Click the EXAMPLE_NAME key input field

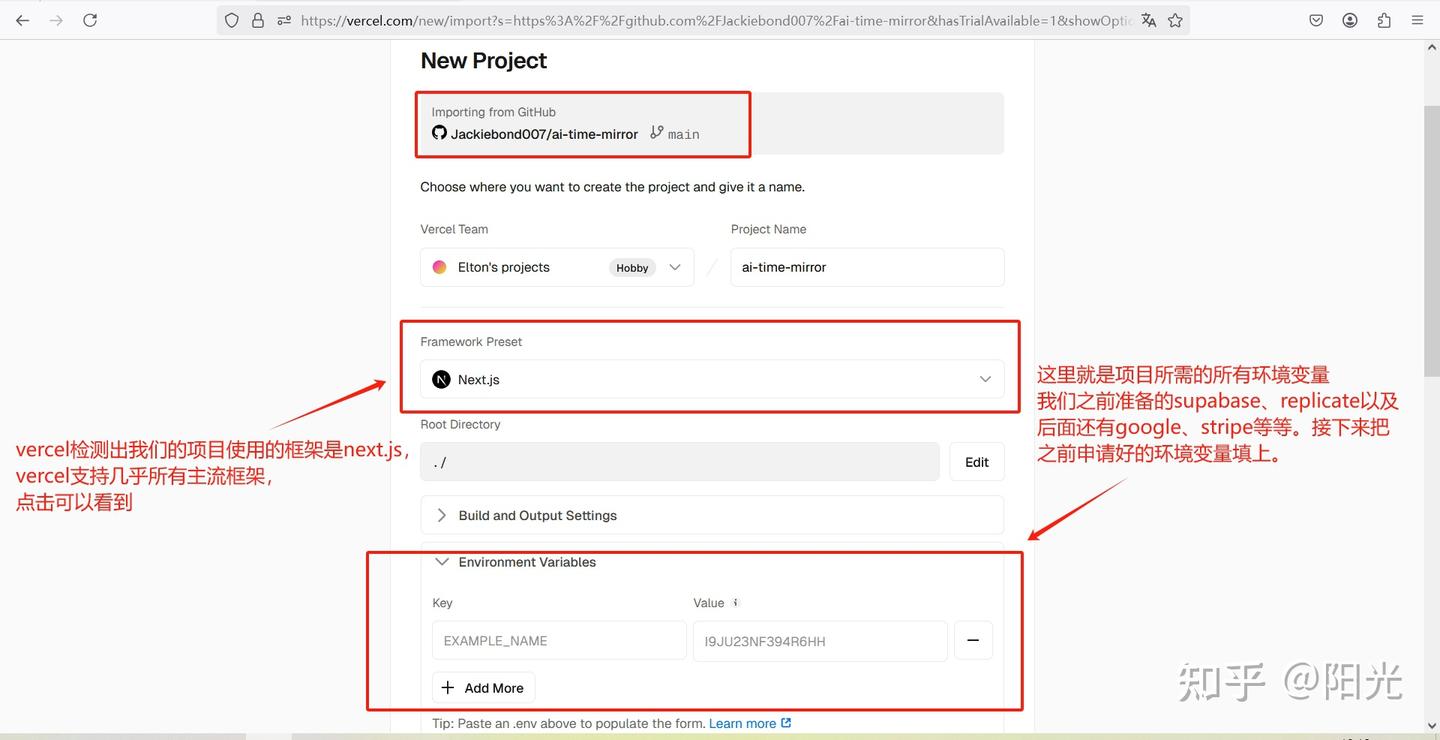(558, 640)
